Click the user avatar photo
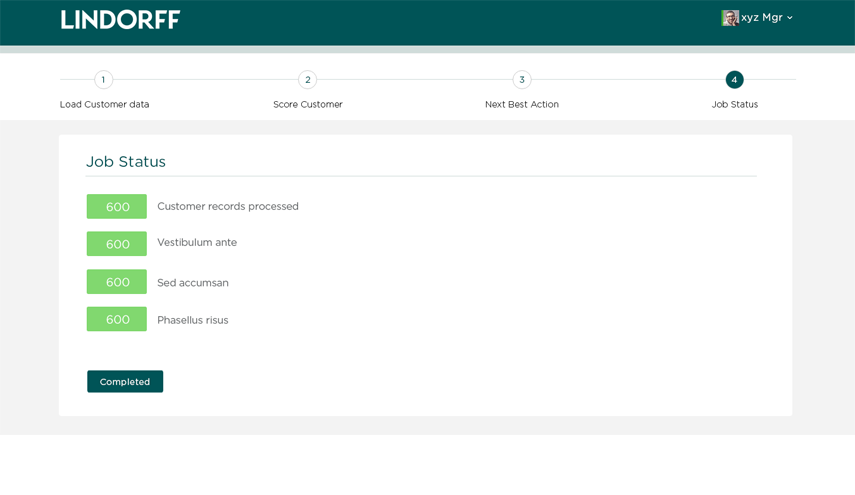855x495 pixels. coord(729,18)
